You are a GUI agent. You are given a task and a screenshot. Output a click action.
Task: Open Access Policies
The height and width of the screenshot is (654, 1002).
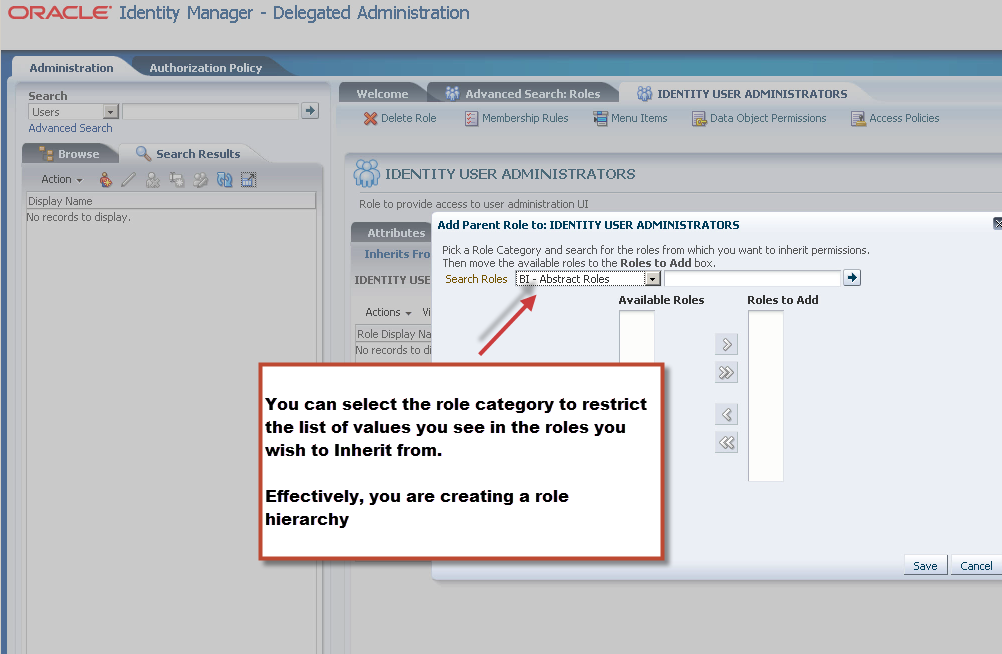tap(895, 118)
